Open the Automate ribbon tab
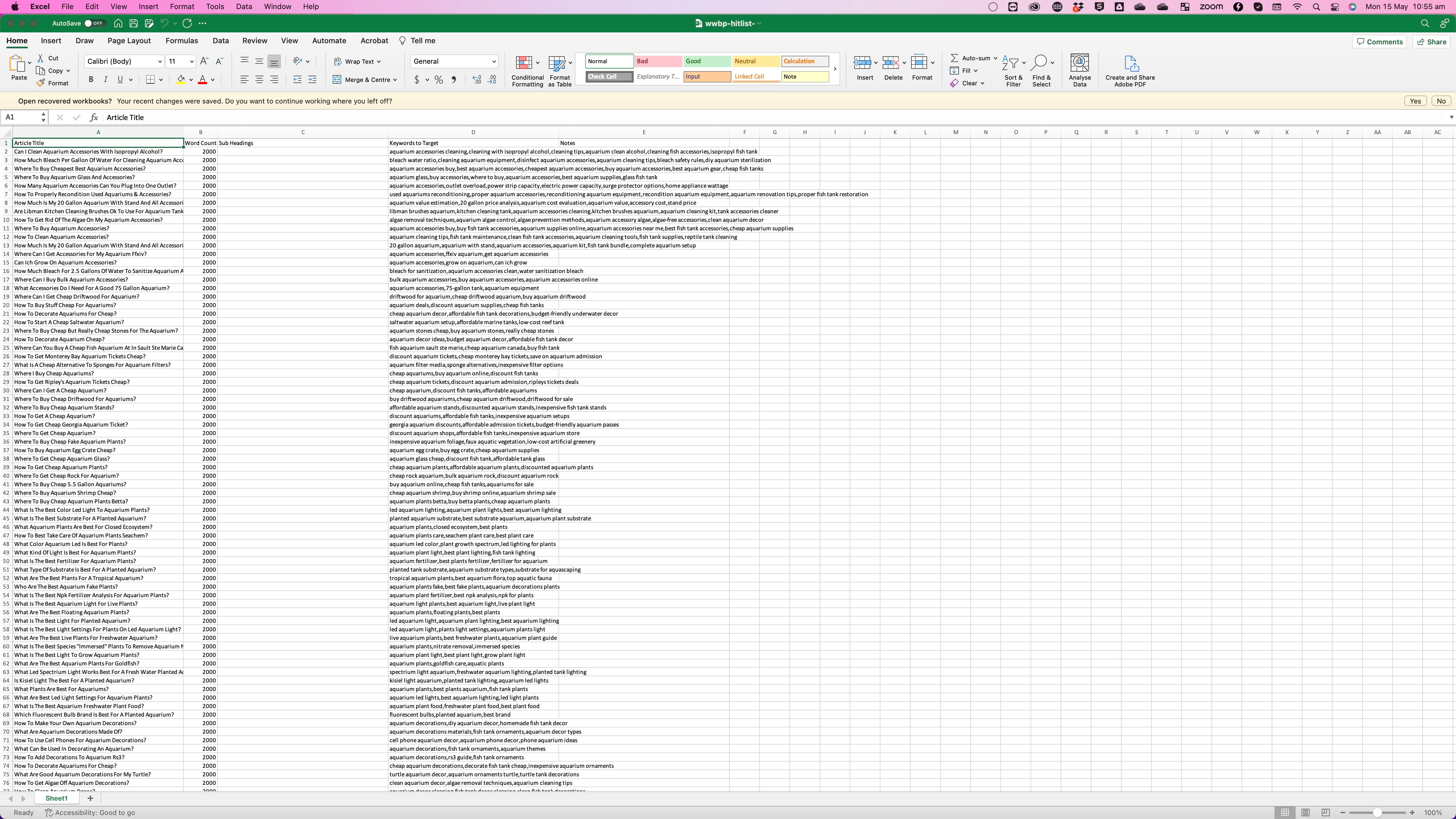This screenshot has height=819, width=1456. 329,41
